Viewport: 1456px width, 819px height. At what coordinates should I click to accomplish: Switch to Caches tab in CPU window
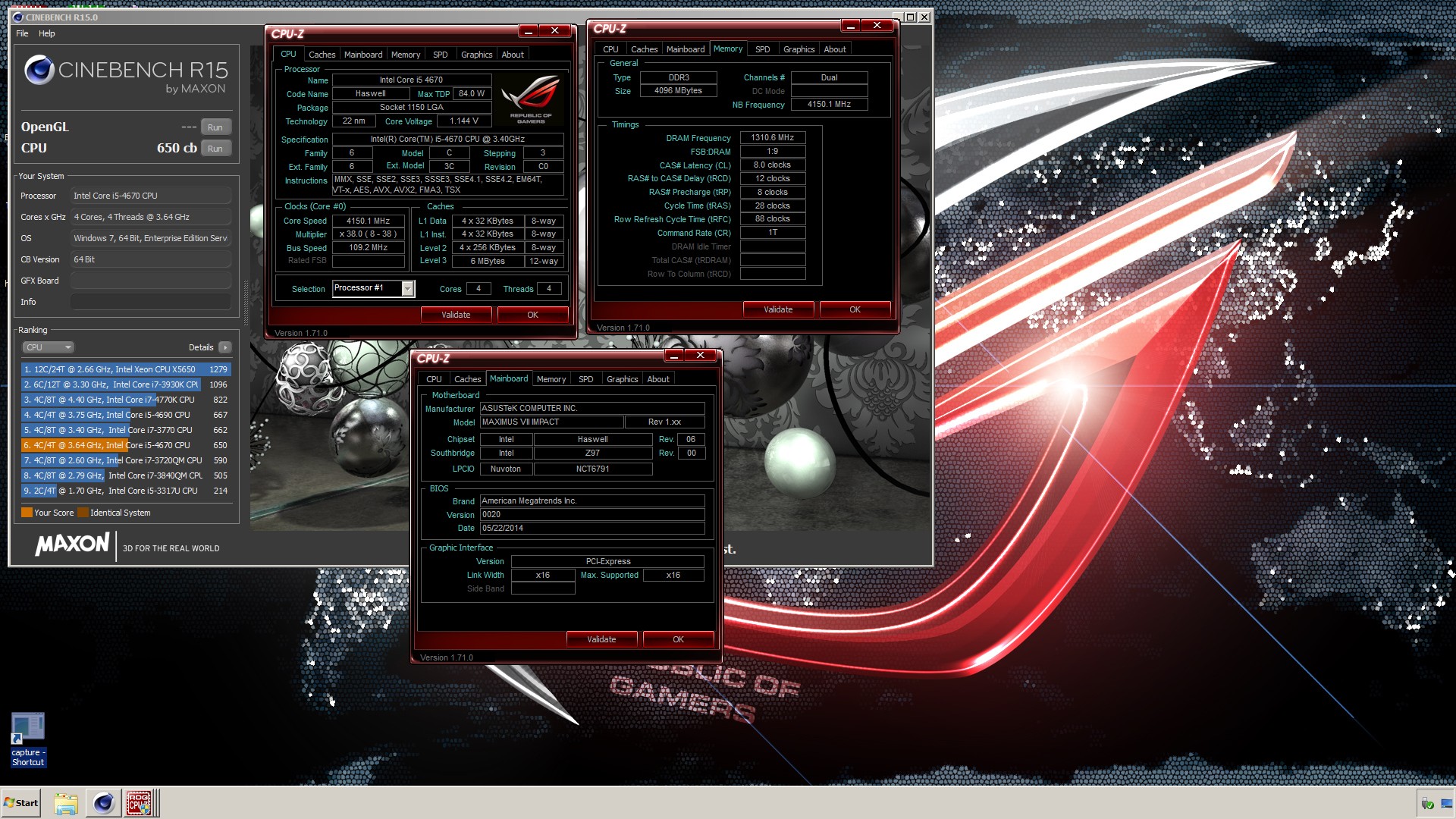322,55
